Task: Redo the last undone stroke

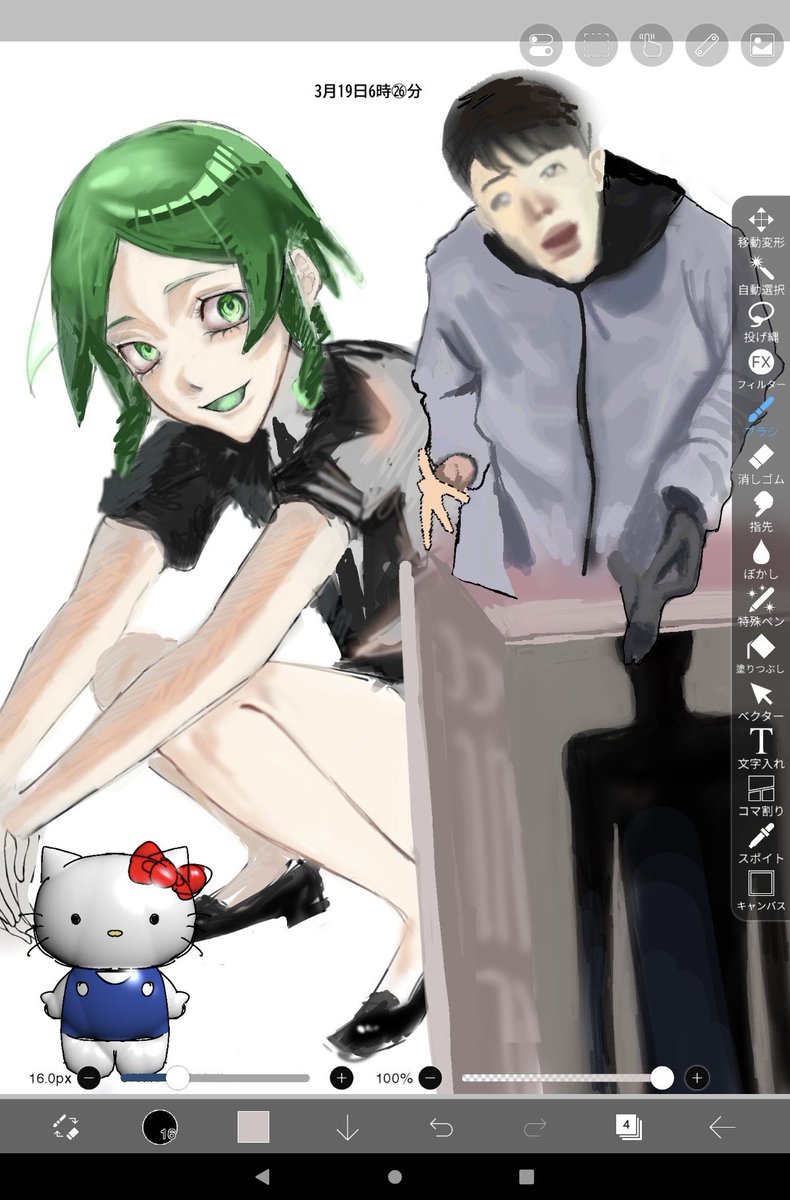Action: (535, 1127)
